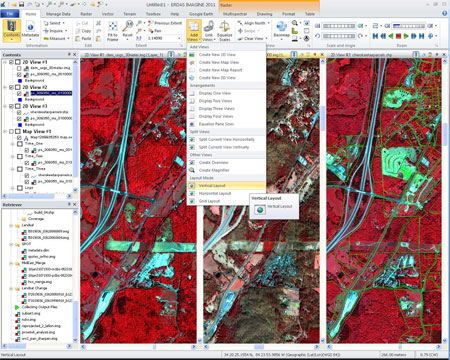Toggle the Time_Three frame checkbox

(x=20, y=169)
